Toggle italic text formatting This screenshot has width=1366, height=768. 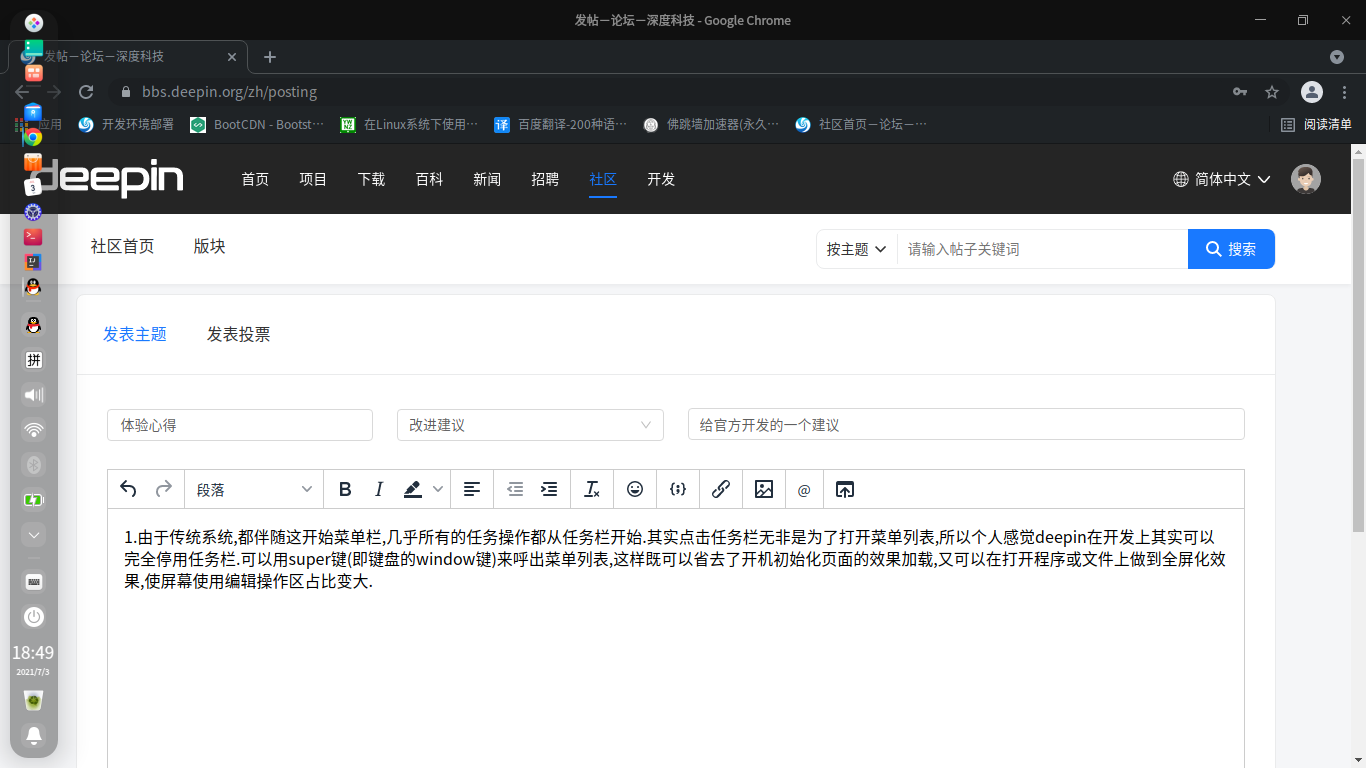pyautogui.click(x=379, y=489)
